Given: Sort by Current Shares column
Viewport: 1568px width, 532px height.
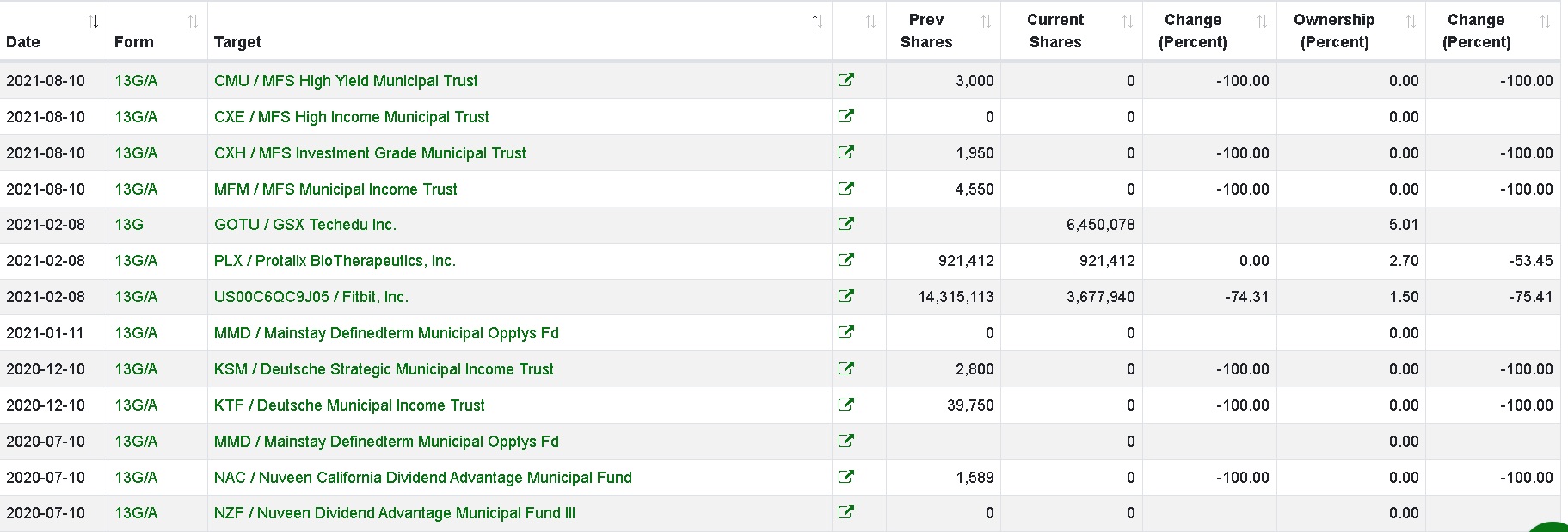Looking at the screenshot, I should [x=1127, y=22].
